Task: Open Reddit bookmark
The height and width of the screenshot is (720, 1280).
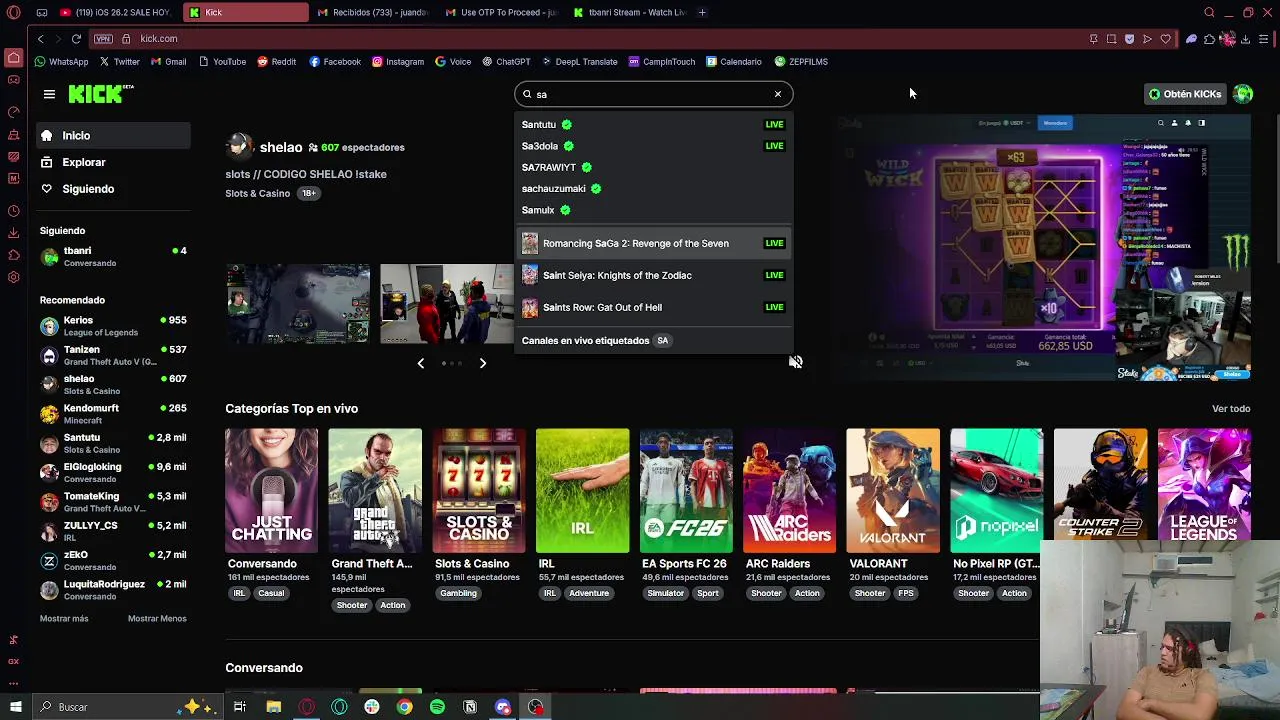Action: pos(277,62)
